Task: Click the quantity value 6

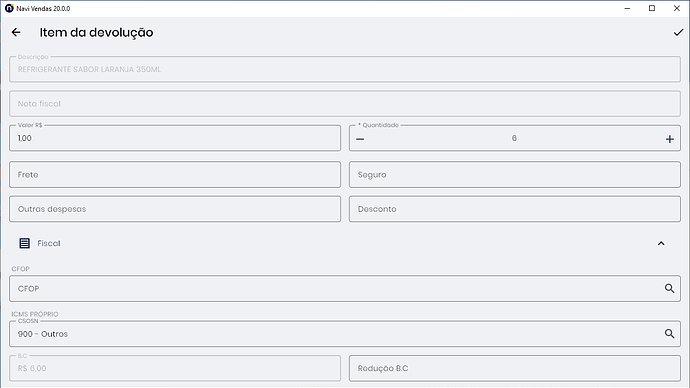Action: coord(514,138)
